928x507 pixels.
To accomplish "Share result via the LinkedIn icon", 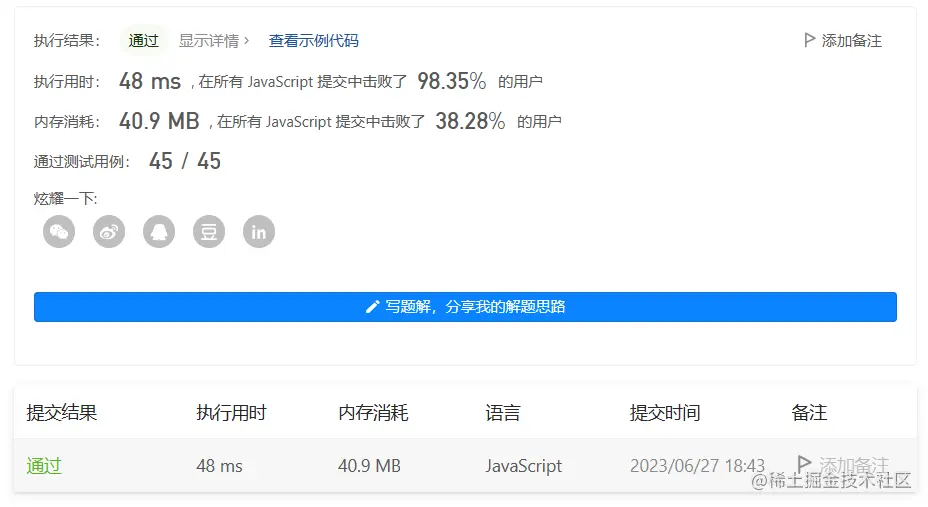I will (x=259, y=231).
